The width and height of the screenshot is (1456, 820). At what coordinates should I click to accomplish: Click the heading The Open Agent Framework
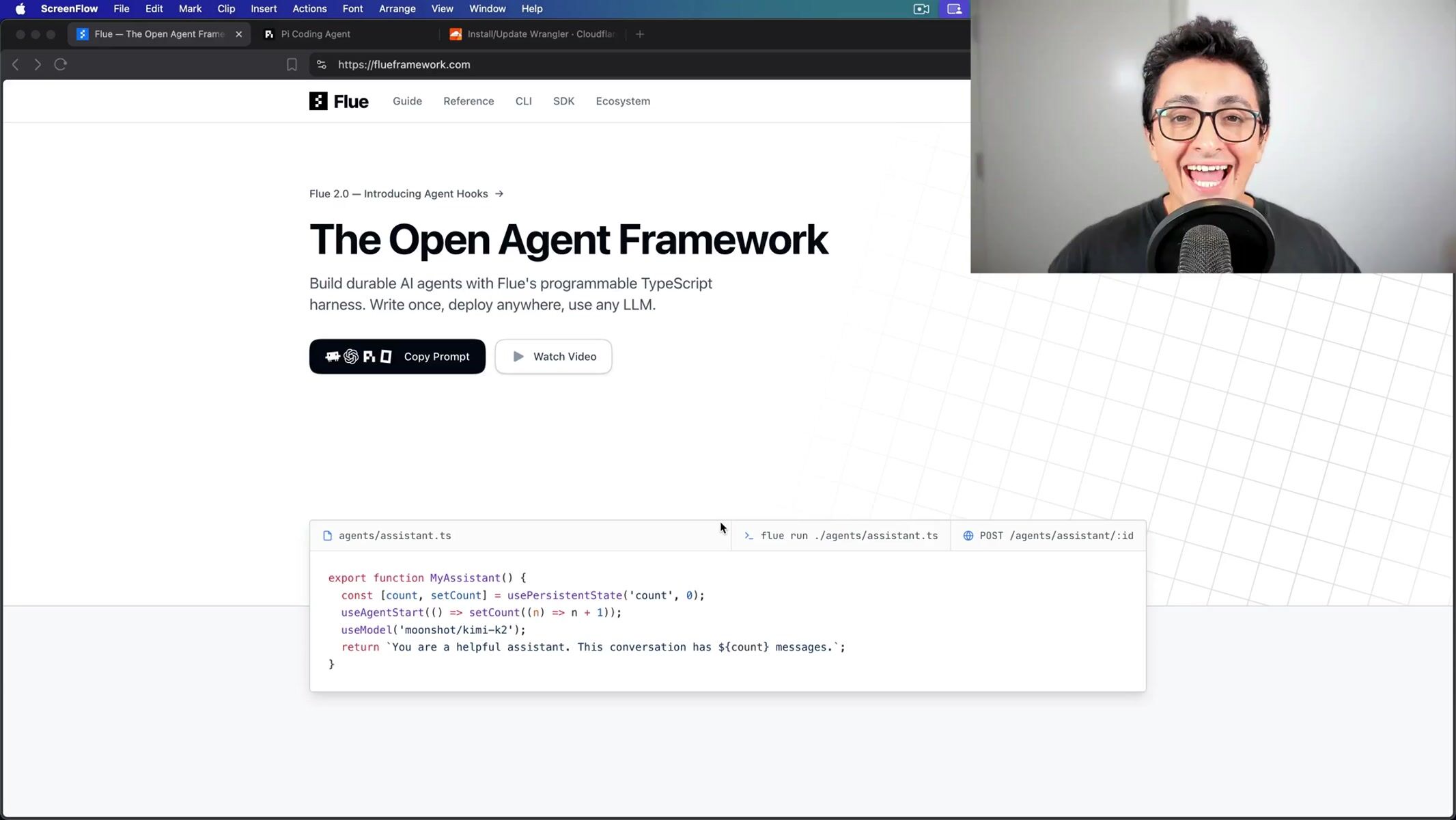(569, 240)
